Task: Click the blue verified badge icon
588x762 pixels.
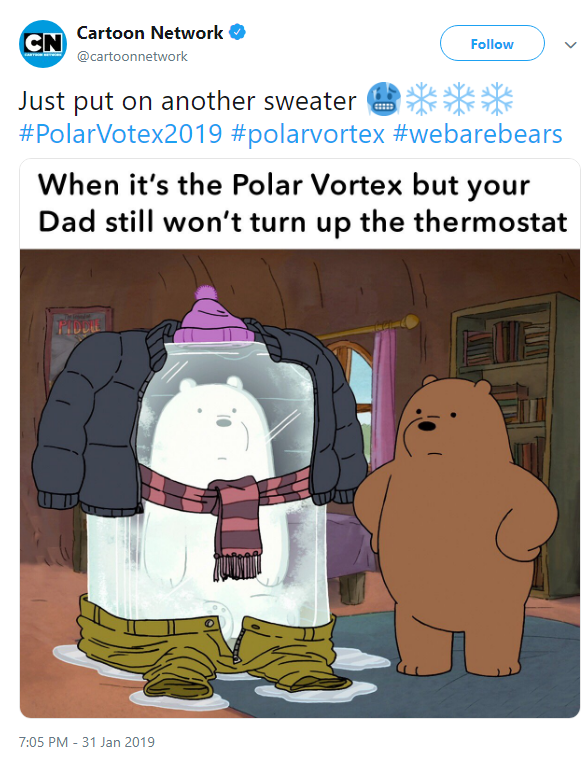Action: (x=237, y=33)
